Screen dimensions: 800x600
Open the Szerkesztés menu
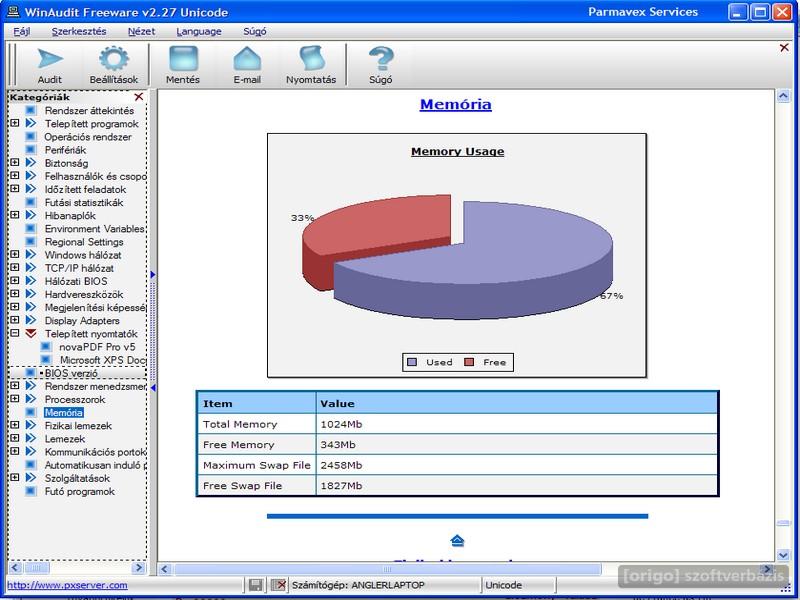pos(79,32)
